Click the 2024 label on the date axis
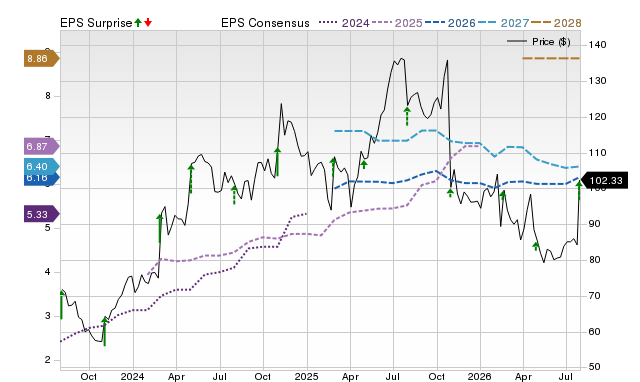This screenshot has height=382, width=640. (132, 376)
